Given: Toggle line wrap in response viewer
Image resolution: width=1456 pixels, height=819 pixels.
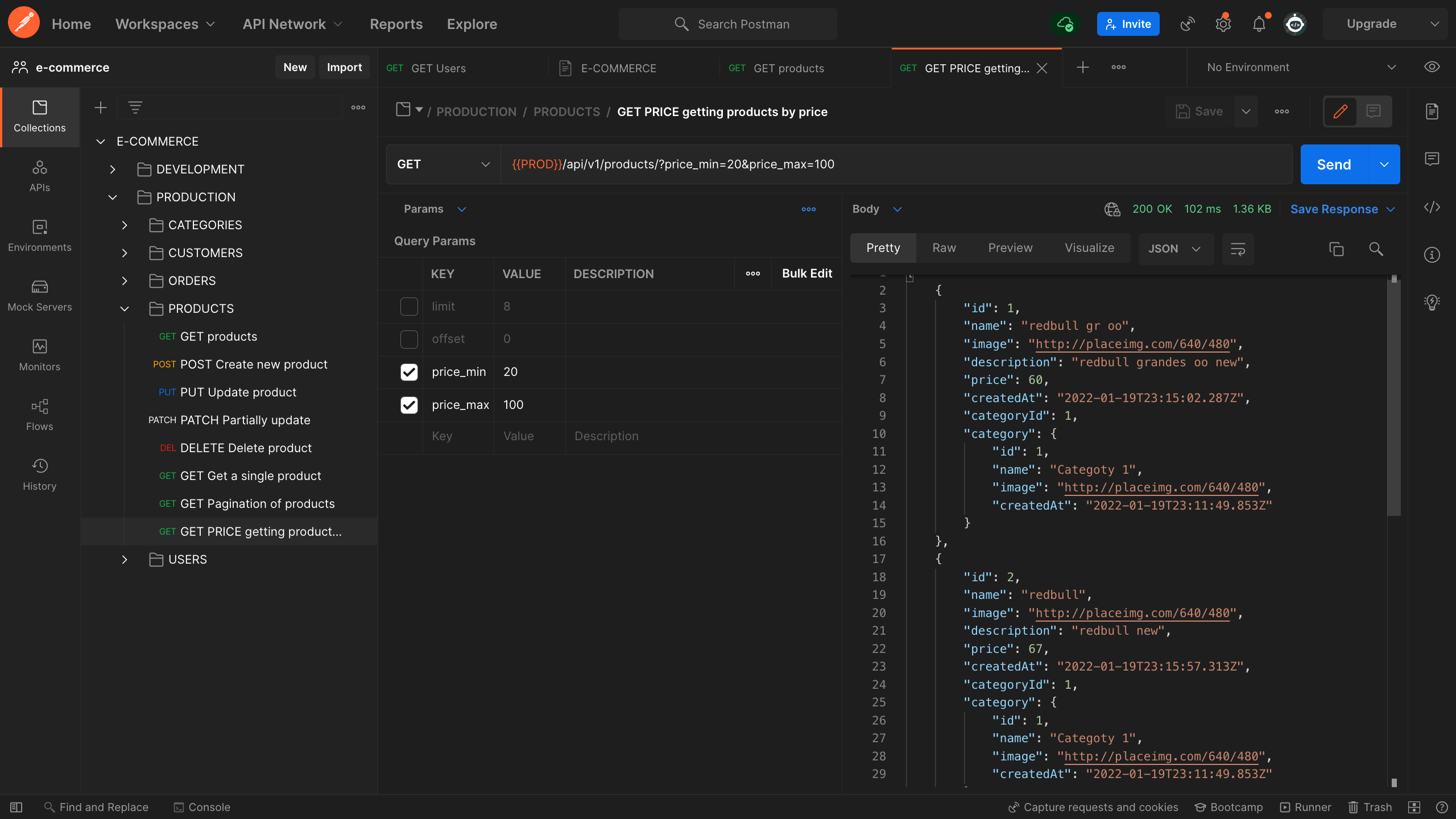Looking at the screenshot, I should [1238, 249].
